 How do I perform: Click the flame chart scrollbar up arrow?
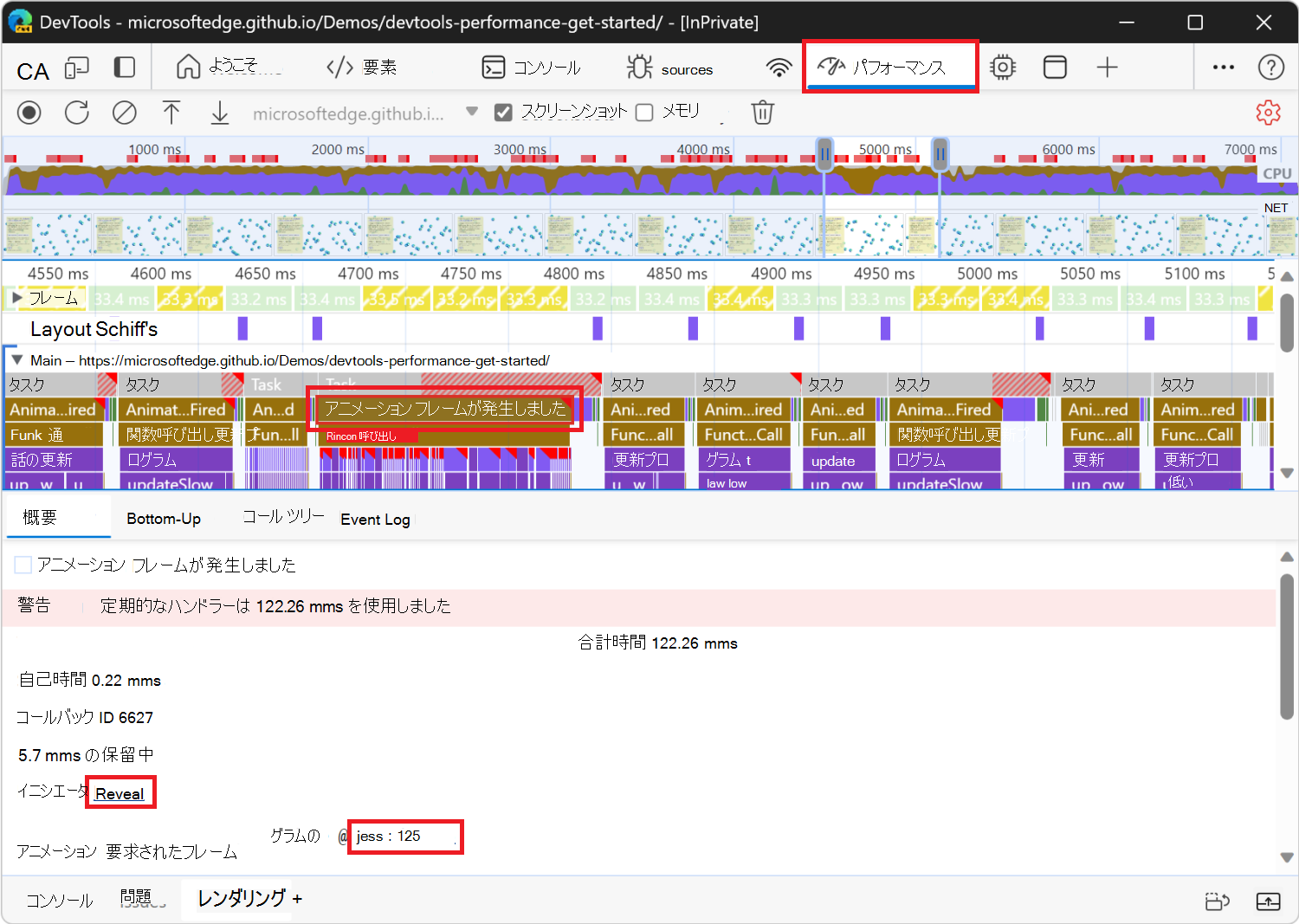1287,276
